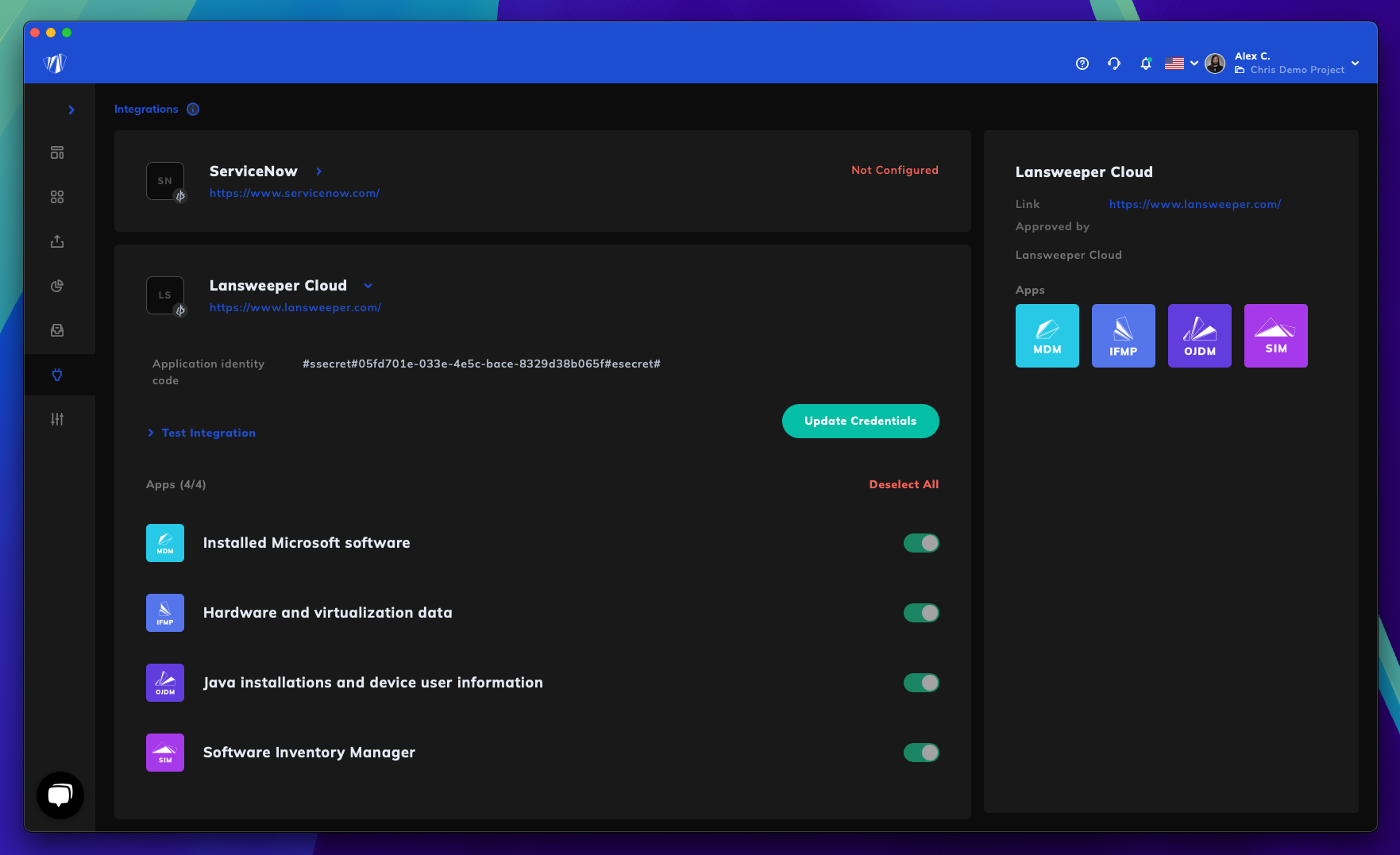This screenshot has width=1400, height=855.
Task: Select the OJDM app tile in the details panel
Action: click(1200, 336)
